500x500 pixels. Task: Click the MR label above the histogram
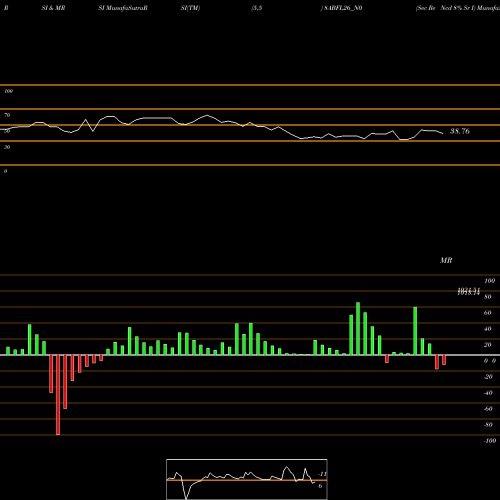pos(446,260)
